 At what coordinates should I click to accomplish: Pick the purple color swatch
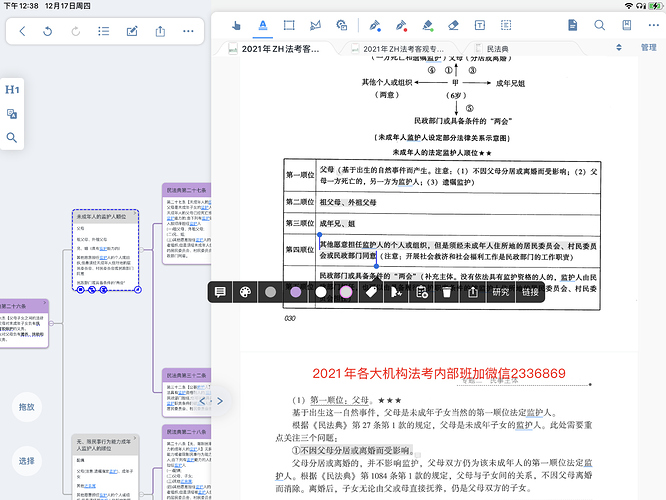[296, 292]
